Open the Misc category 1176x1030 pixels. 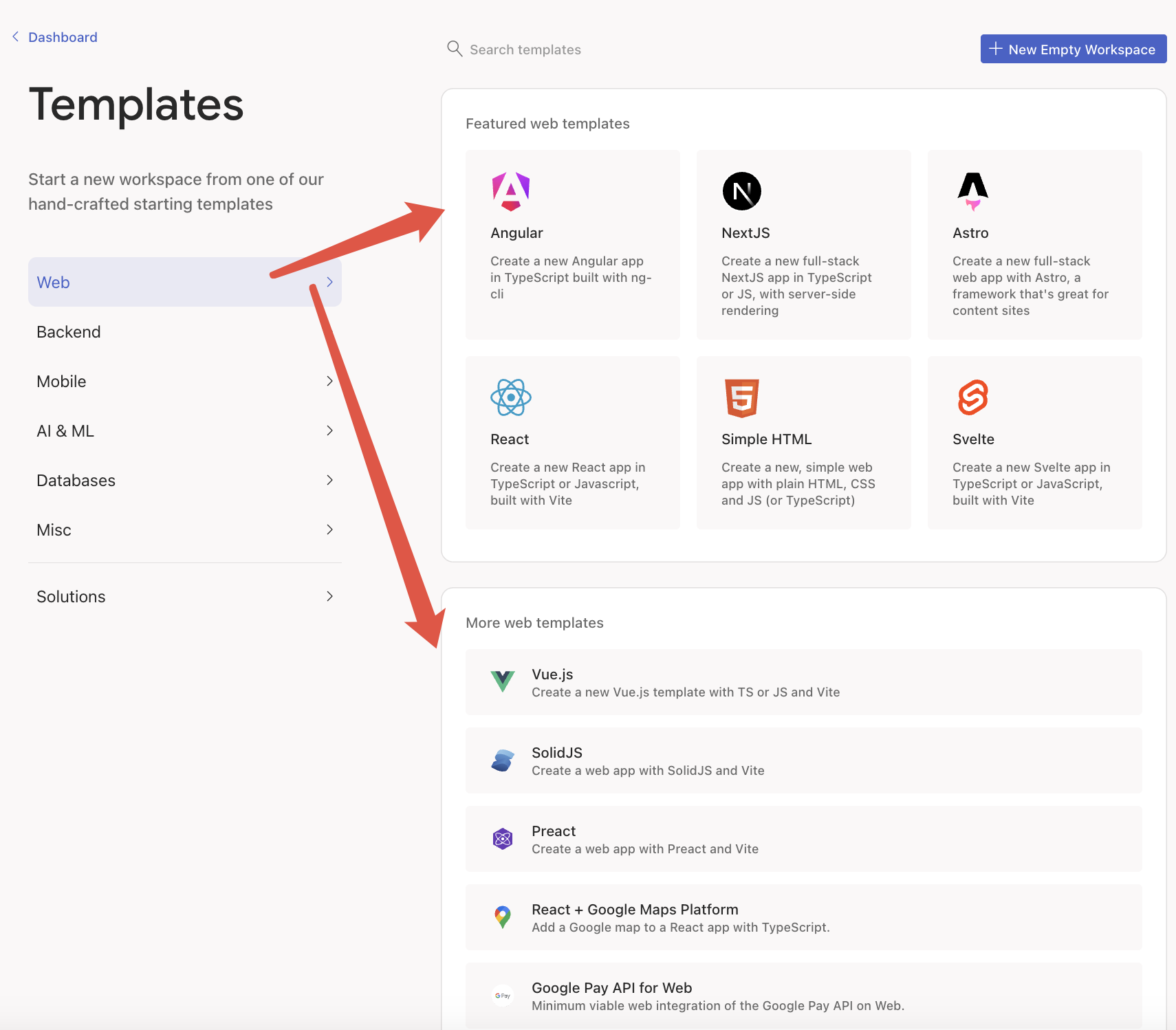tap(185, 529)
